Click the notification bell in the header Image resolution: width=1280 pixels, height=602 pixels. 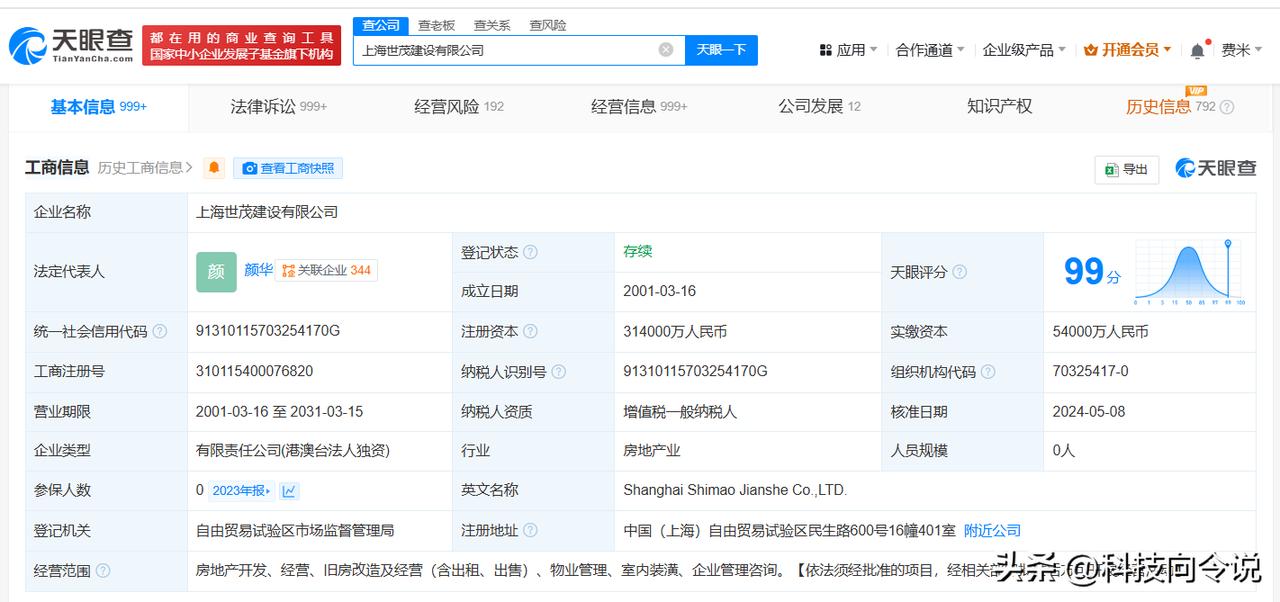coord(1197,50)
